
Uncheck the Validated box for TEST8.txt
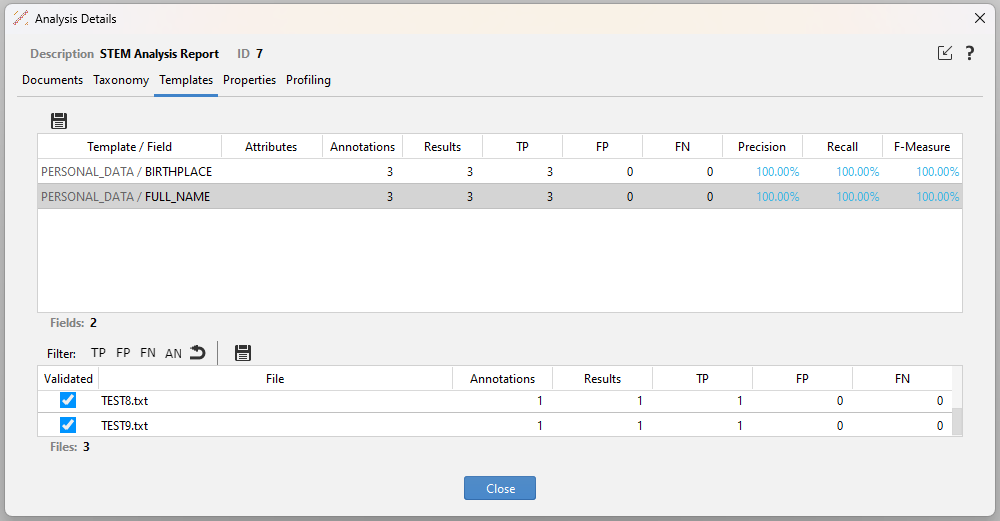pos(68,401)
